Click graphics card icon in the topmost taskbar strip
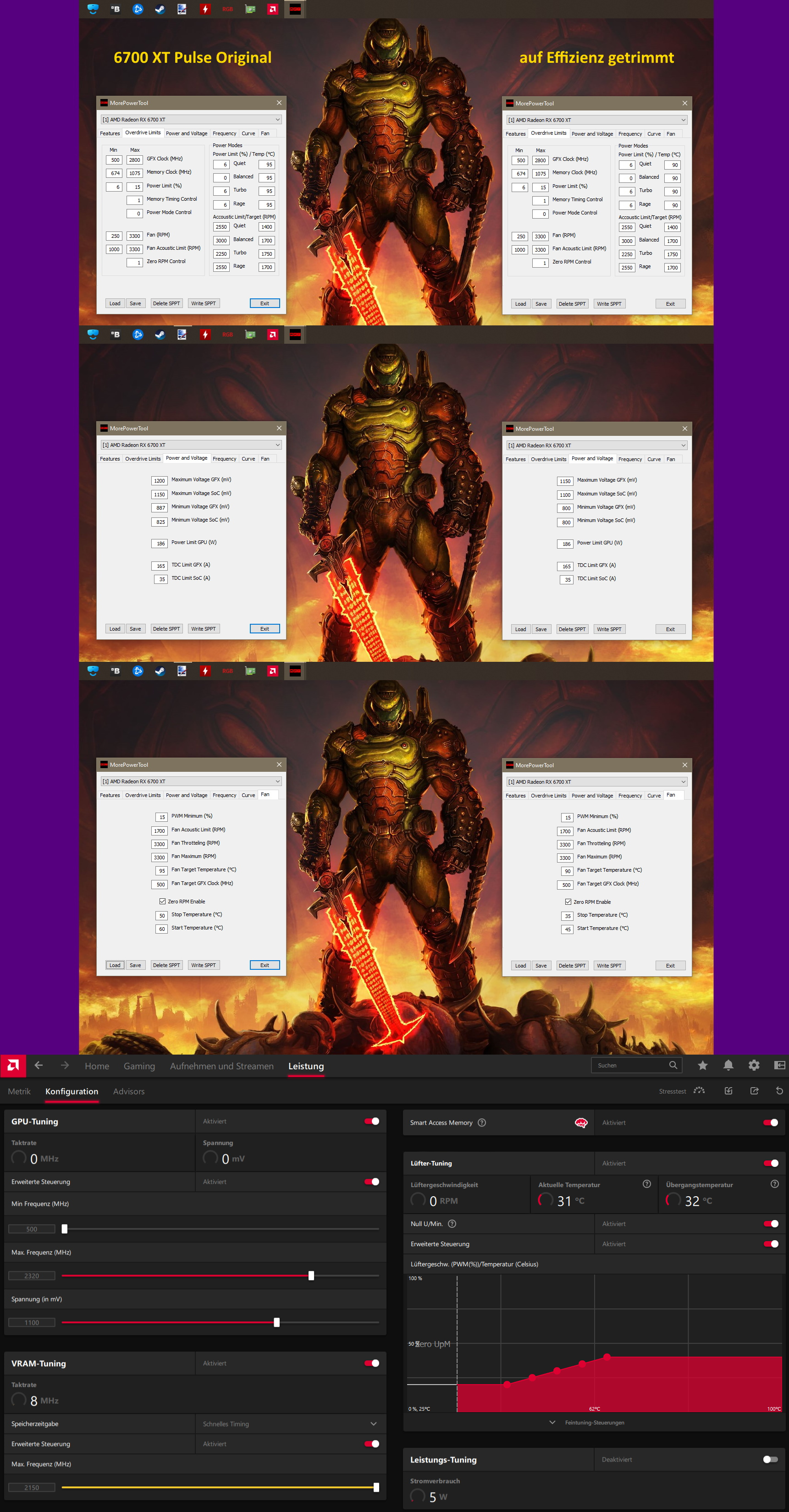 [250, 9]
